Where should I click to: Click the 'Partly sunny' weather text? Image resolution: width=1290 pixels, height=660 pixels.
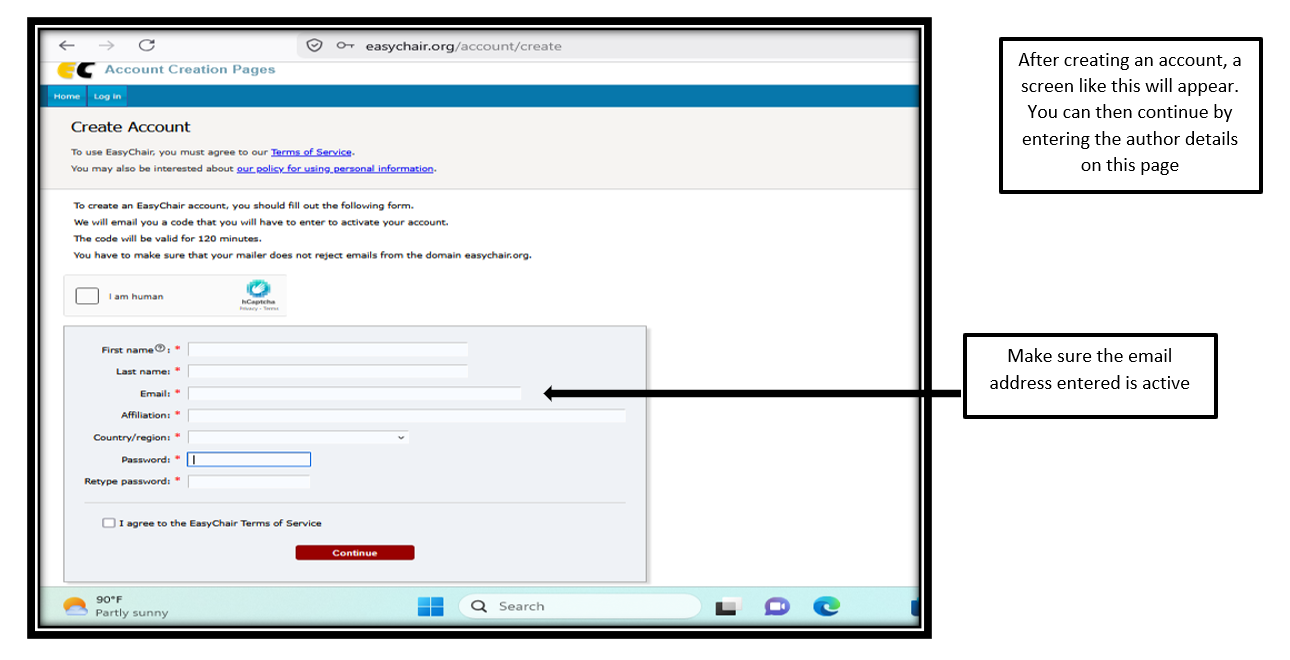[x=132, y=613]
